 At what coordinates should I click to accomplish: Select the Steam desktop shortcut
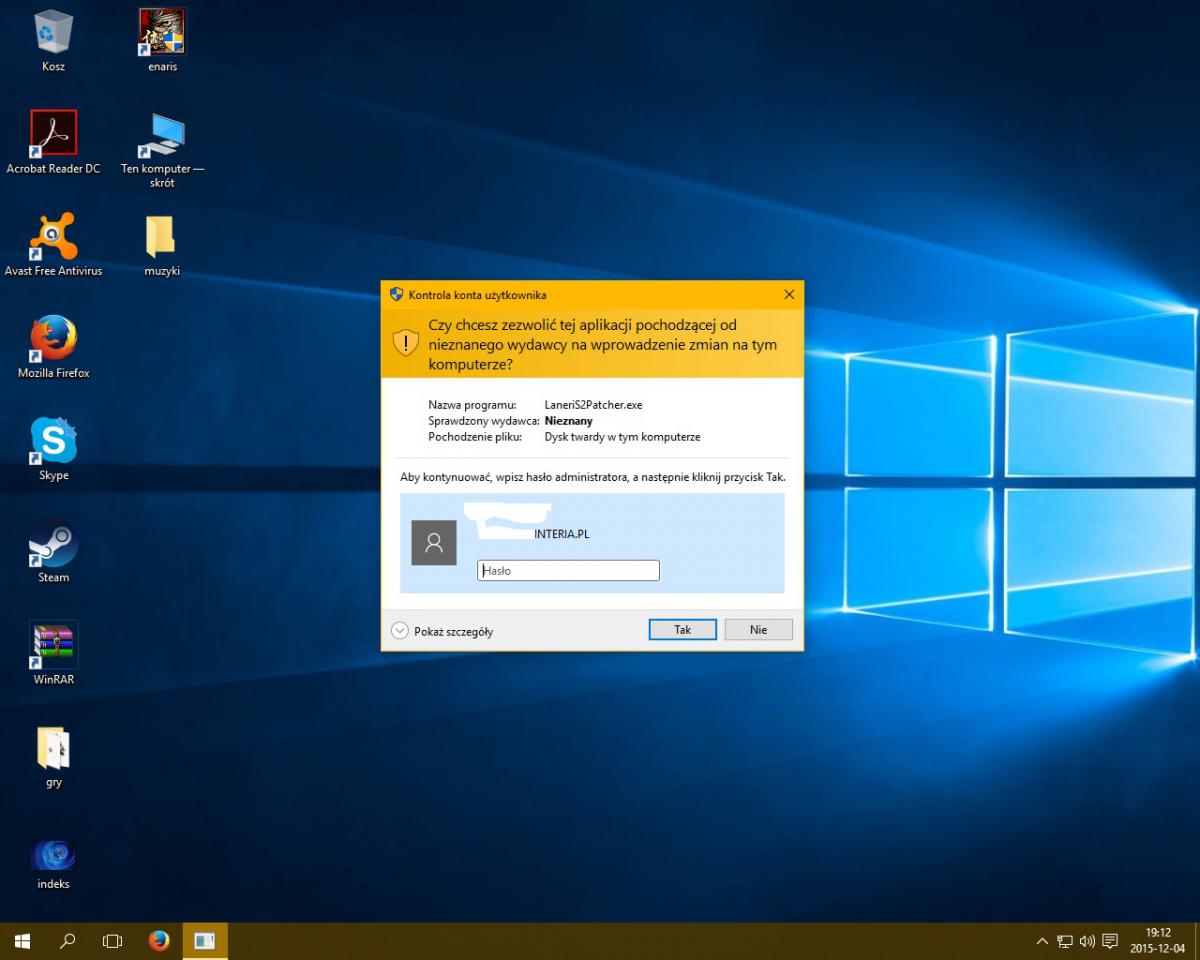[53, 551]
